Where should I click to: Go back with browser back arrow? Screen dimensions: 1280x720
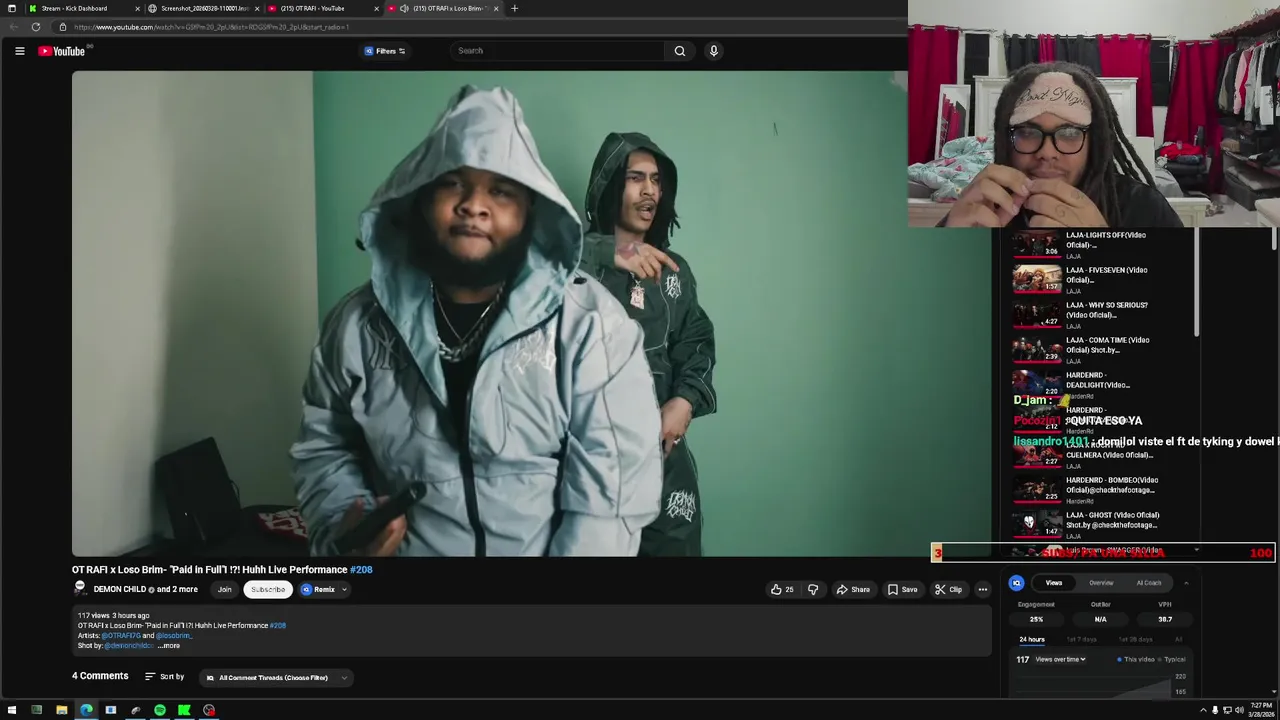click(x=13, y=27)
